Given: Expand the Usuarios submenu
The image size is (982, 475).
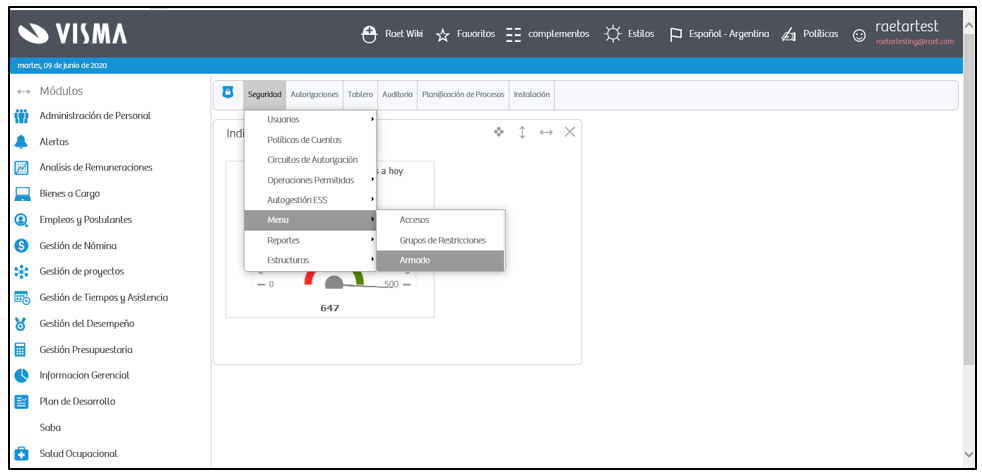Looking at the screenshot, I should click(x=310, y=120).
